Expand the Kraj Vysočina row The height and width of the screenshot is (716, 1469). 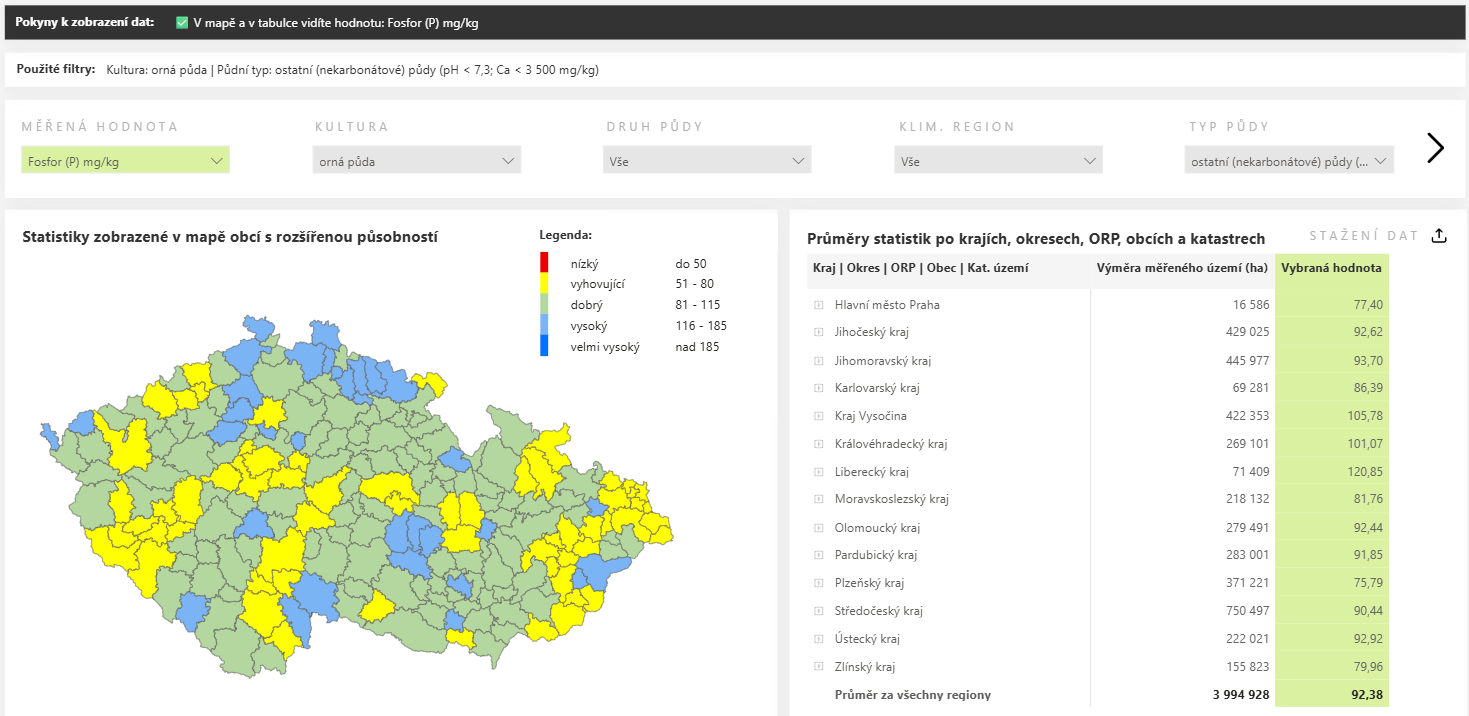818,416
